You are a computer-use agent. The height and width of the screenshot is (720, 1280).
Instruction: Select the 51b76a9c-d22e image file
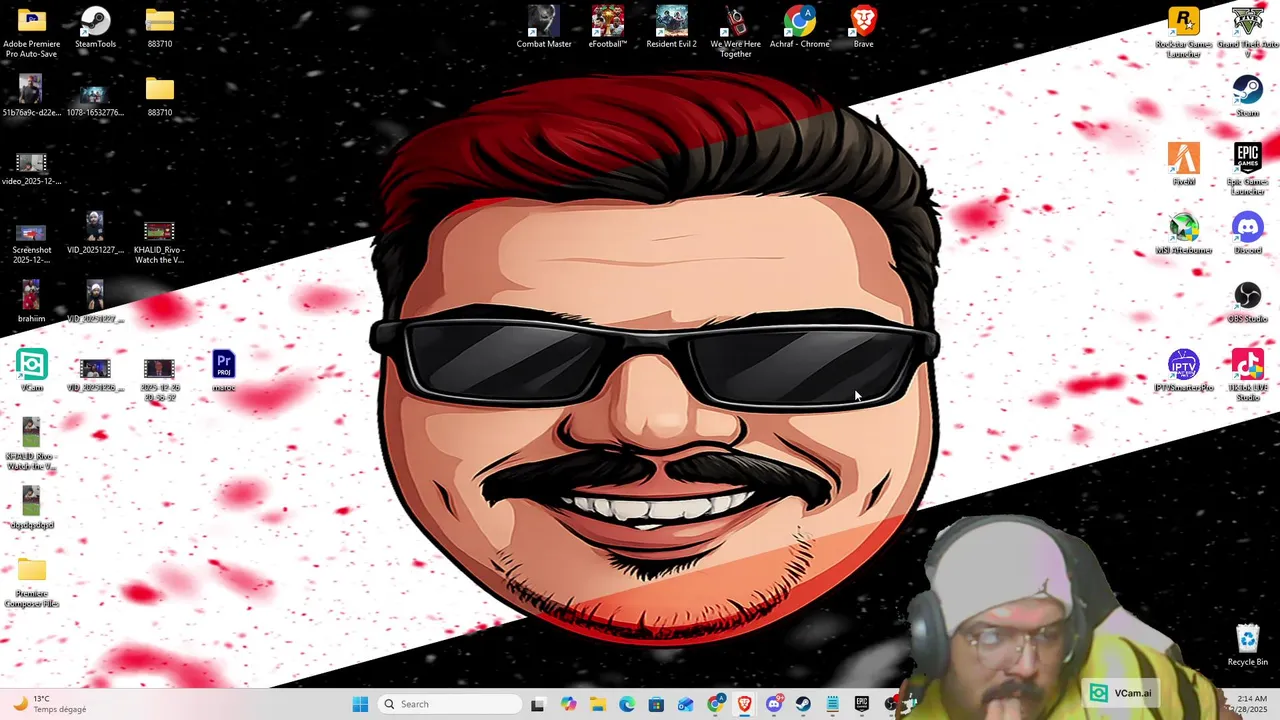pos(31,96)
